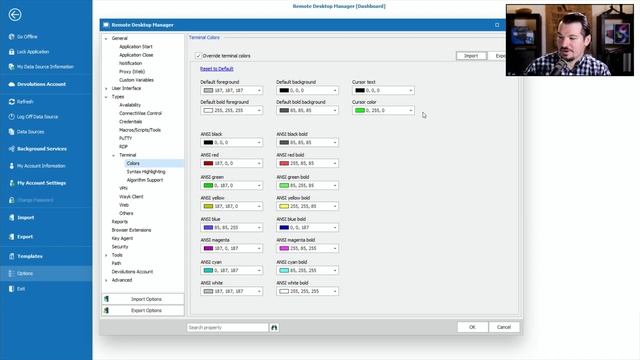Click the My Data Source Information icon
640x360 pixels.
[11, 67]
